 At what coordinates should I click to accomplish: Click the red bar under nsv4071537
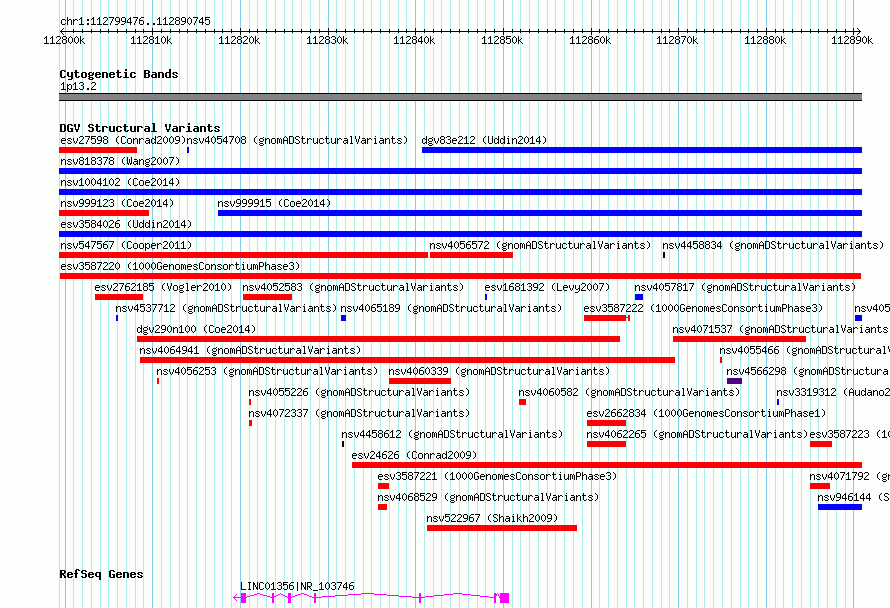click(x=740, y=339)
